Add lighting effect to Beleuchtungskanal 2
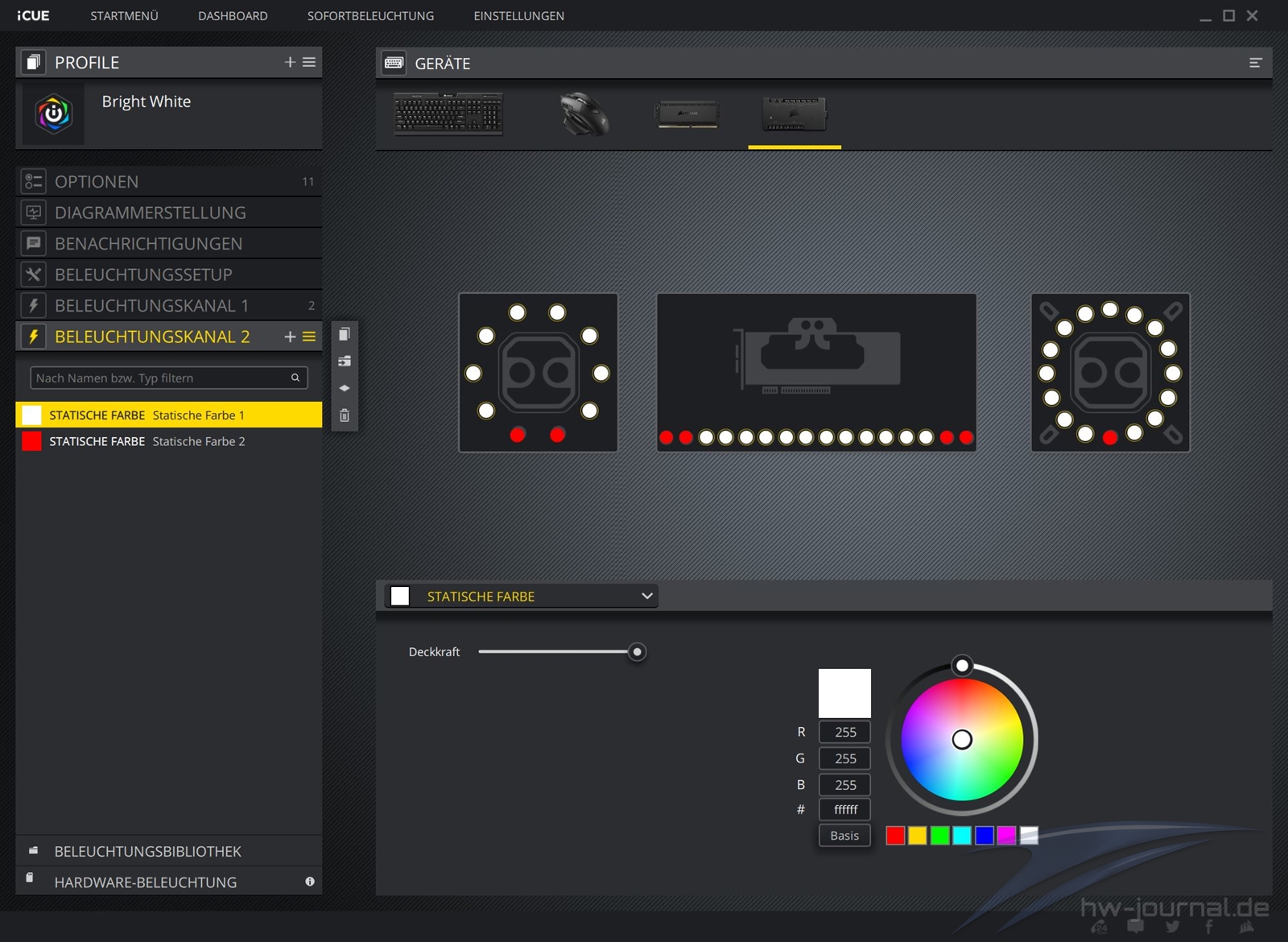This screenshot has width=1288, height=942. pyautogui.click(x=291, y=337)
